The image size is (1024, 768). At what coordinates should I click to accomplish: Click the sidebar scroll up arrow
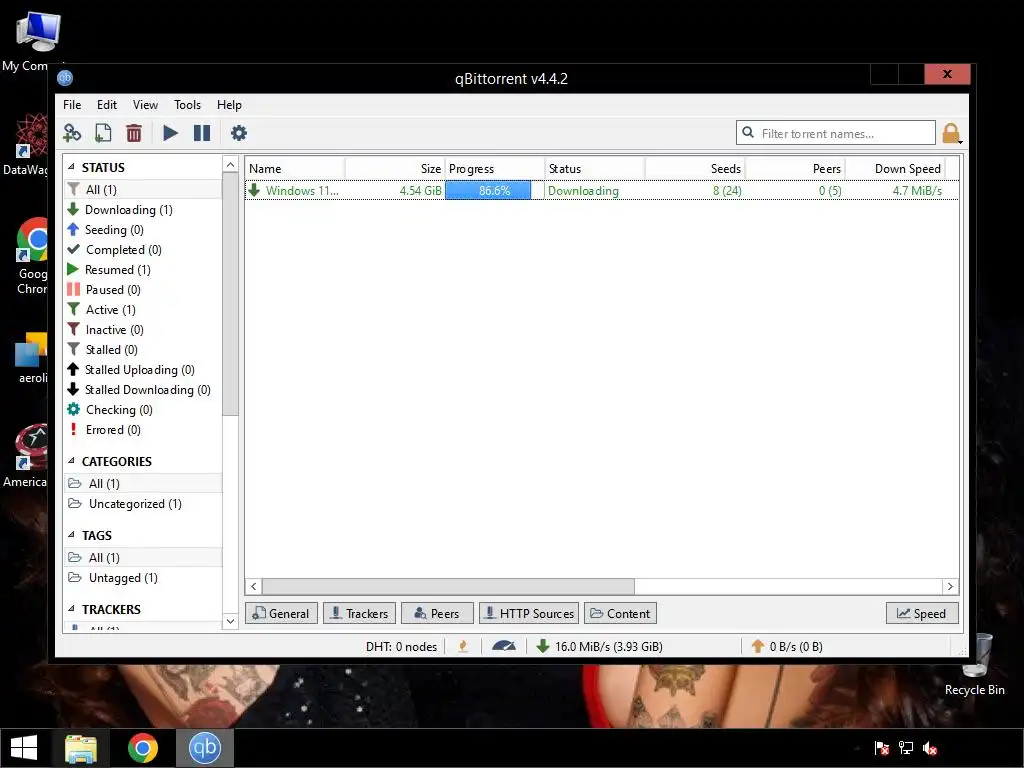pos(230,165)
